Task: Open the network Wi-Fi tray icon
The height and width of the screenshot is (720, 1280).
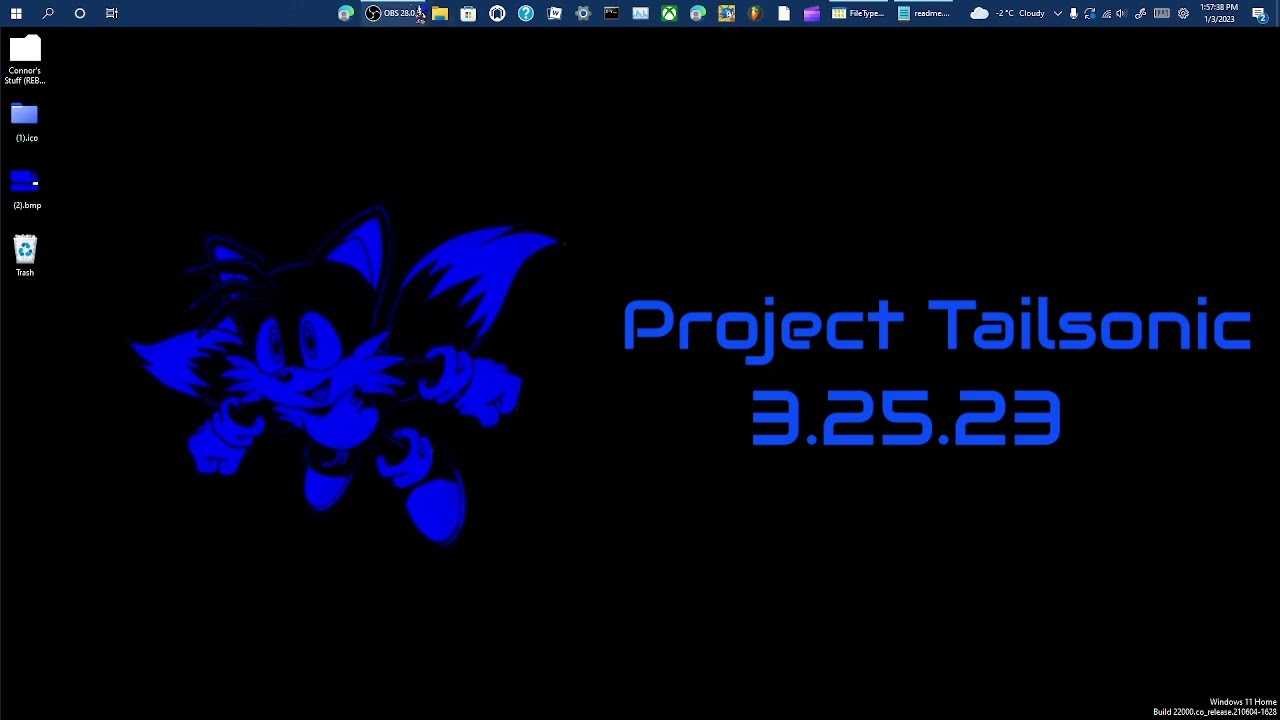Action: click(1106, 13)
